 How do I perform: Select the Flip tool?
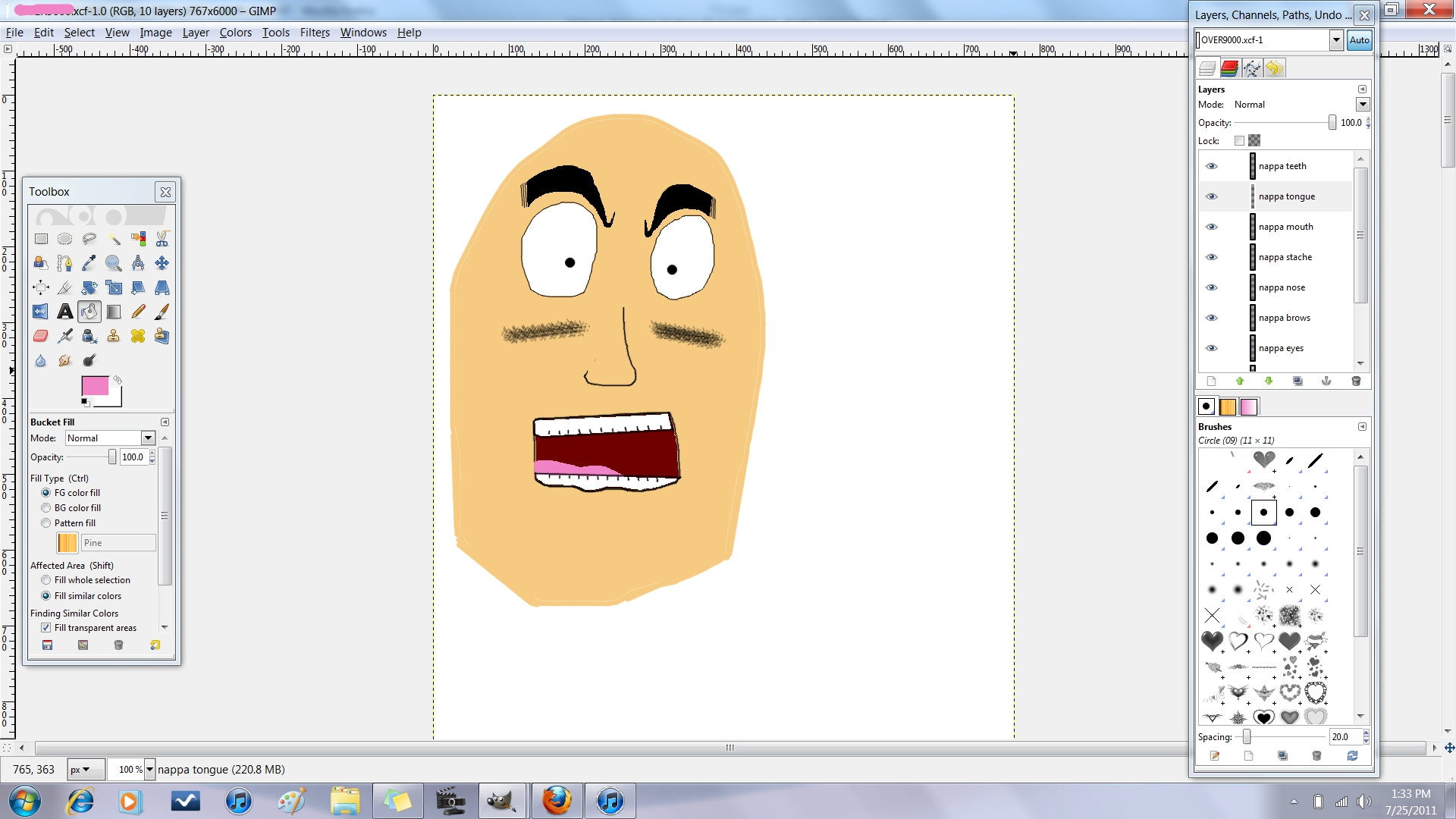pyautogui.click(x=41, y=312)
